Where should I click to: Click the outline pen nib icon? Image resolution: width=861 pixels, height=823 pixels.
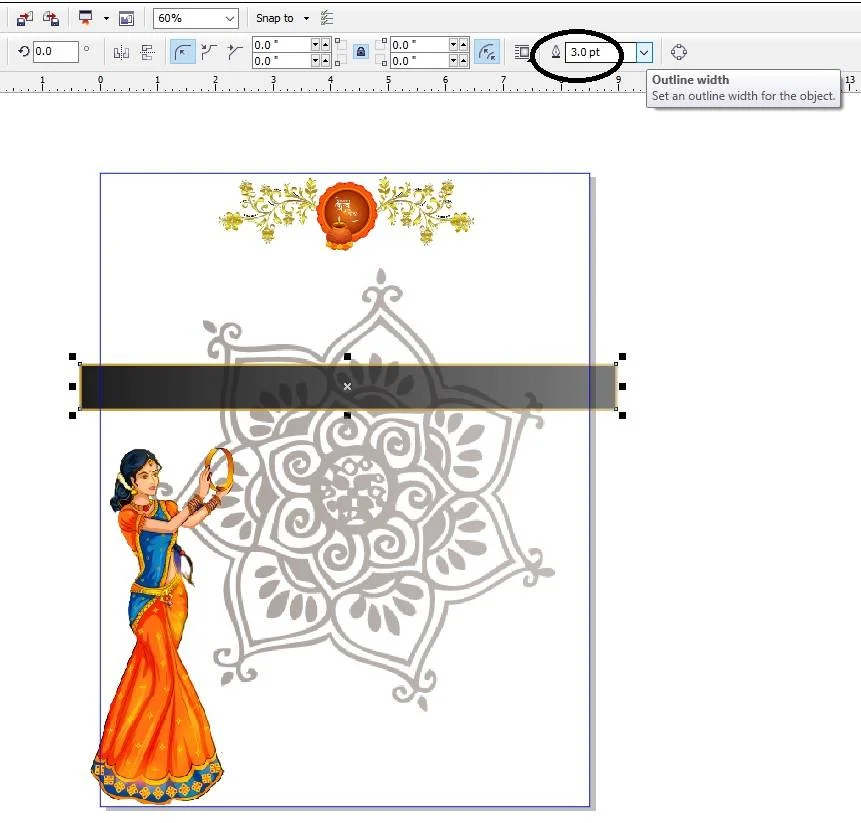tap(556, 52)
